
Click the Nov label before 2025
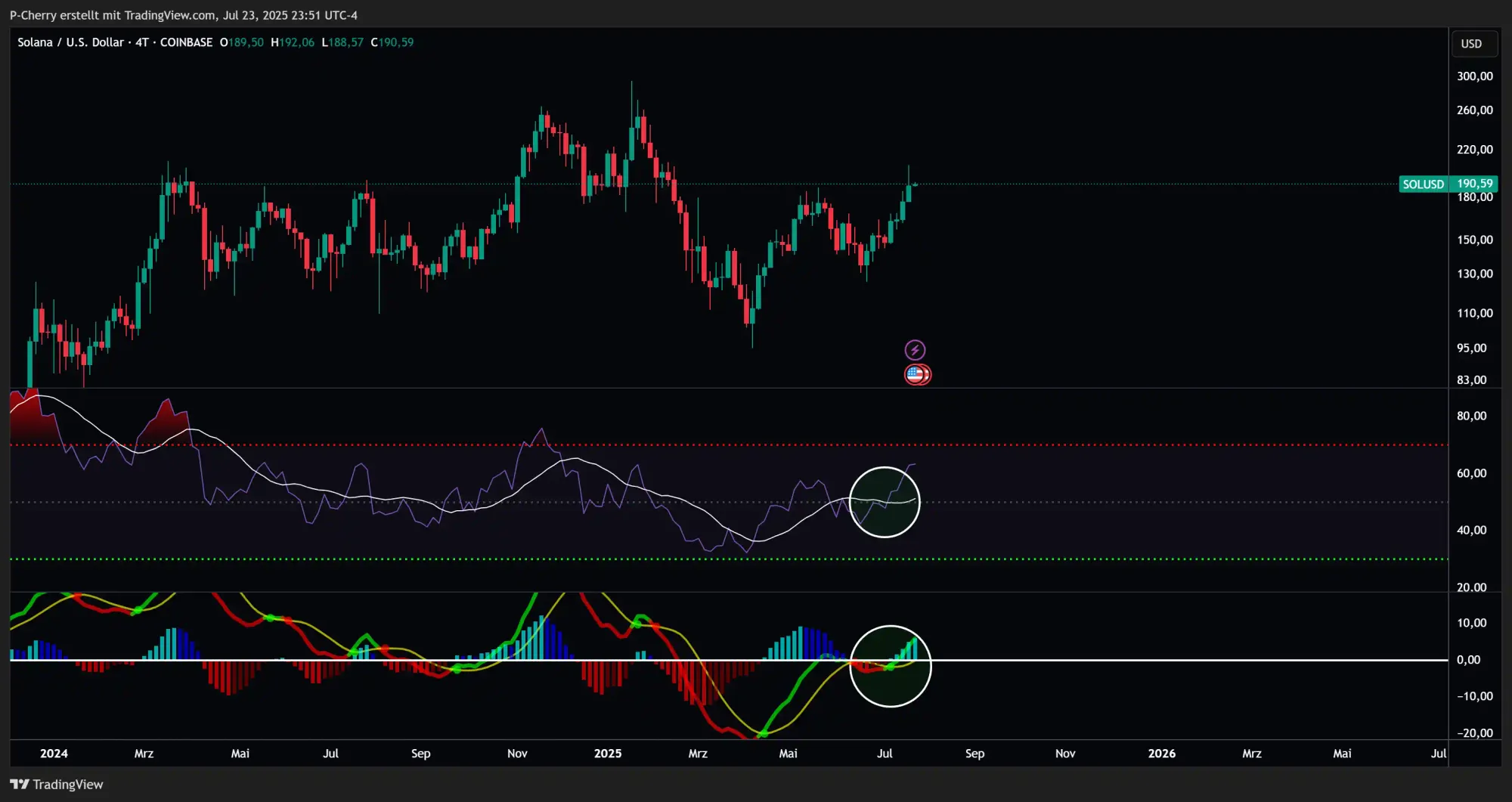[517, 754]
